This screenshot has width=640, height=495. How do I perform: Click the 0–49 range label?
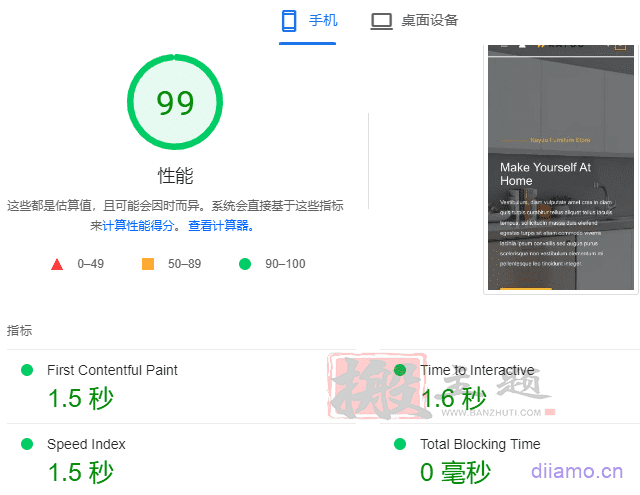pyautogui.click(x=91, y=264)
